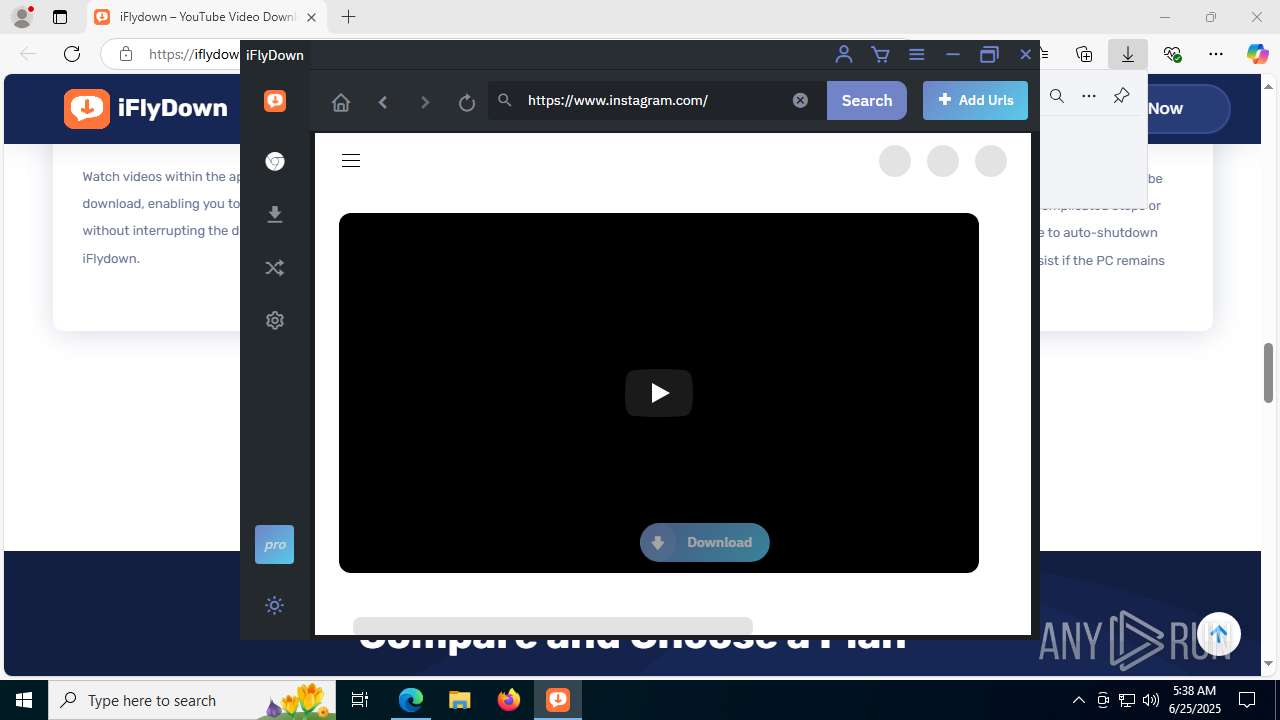Click the Add Urls button
The width and height of the screenshot is (1280, 720).
point(975,100)
